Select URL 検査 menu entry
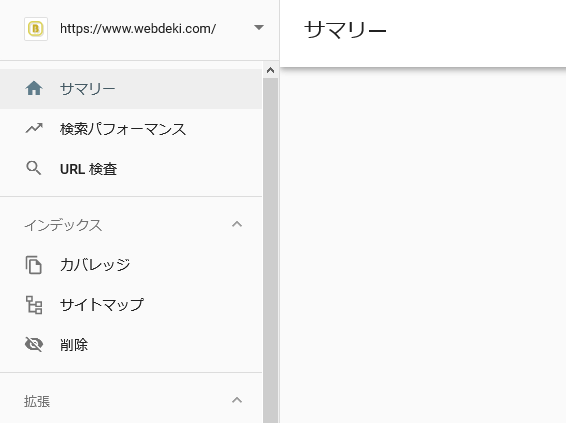Screen dimensions: 566x423 click(131, 169)
